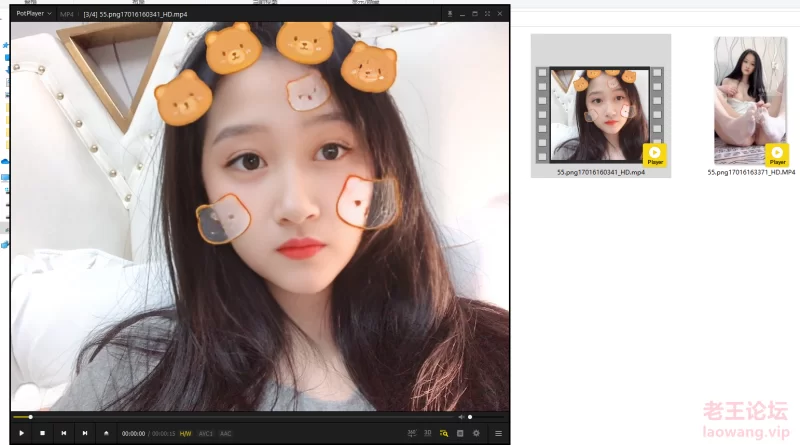Click the video seek bar handle
This screenshot has width=800, height=445.
(31, 417)
